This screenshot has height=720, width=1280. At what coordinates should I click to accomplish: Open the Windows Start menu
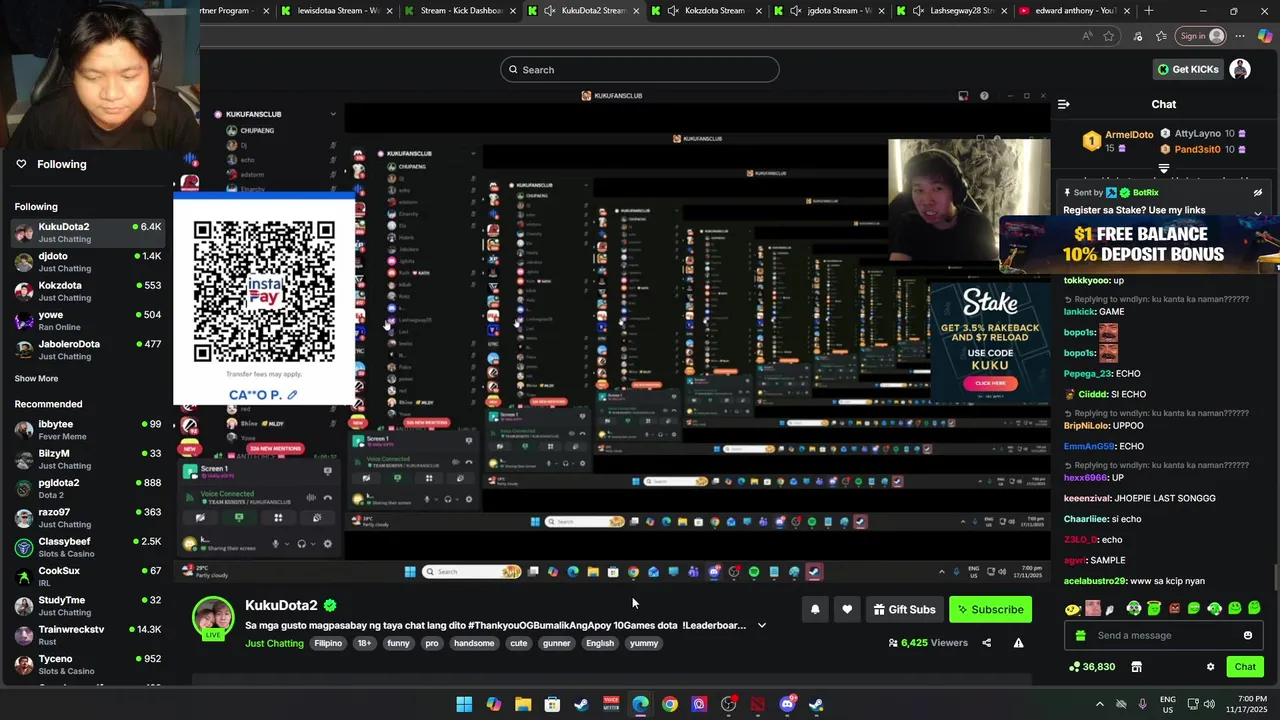[x=464, y=704]
